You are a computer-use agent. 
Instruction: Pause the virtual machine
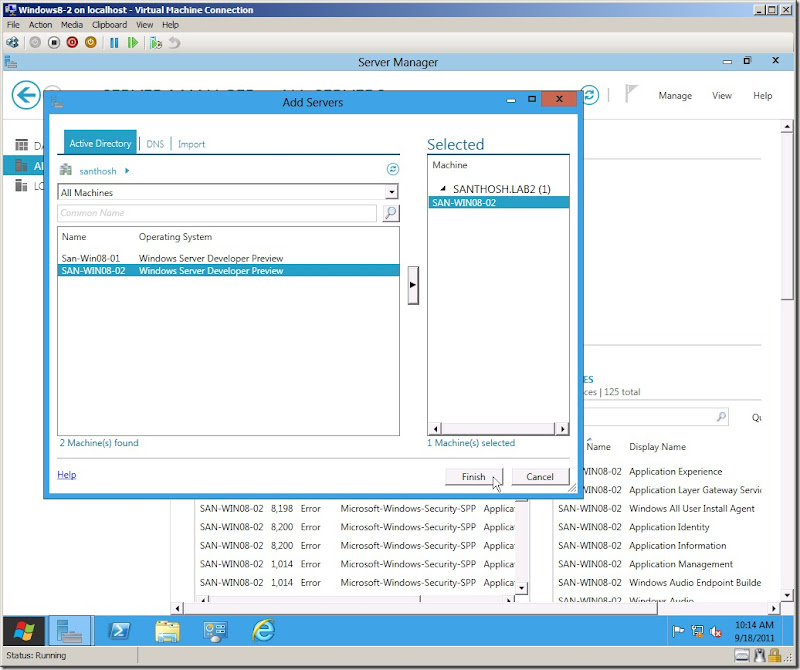point(114,43)
